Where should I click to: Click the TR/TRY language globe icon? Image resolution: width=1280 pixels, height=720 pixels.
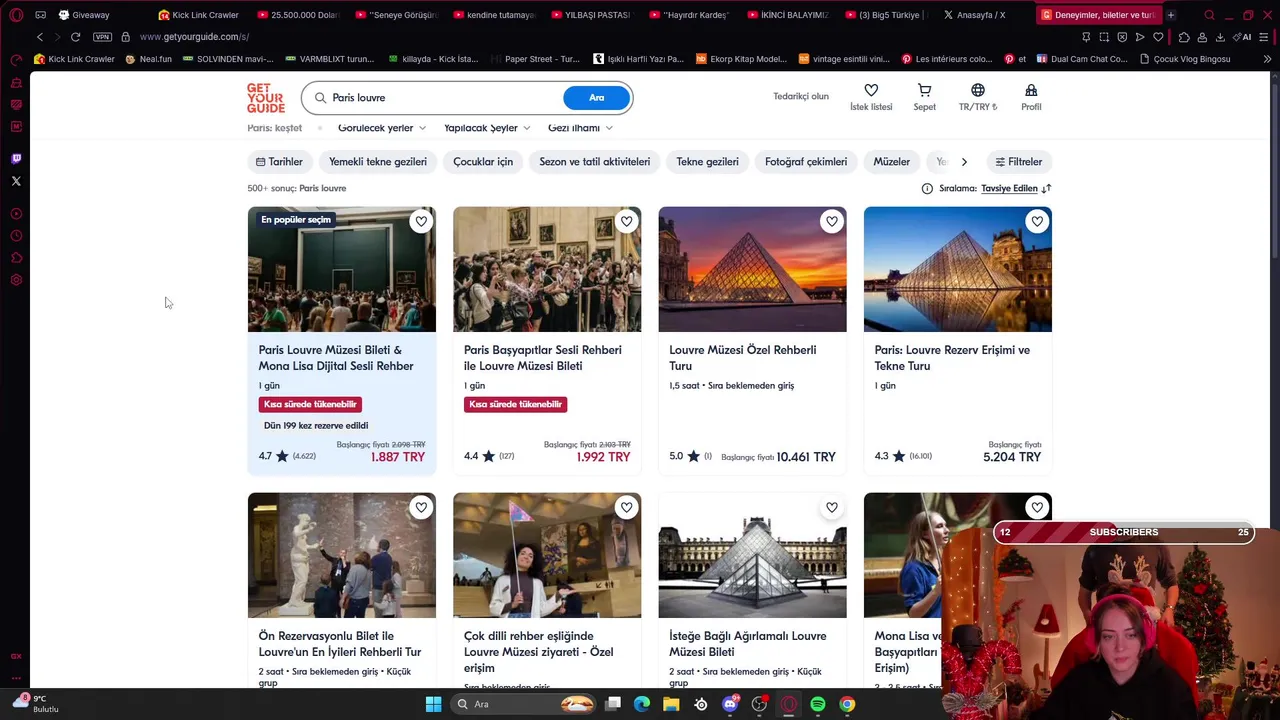click(x=978, y=90)
